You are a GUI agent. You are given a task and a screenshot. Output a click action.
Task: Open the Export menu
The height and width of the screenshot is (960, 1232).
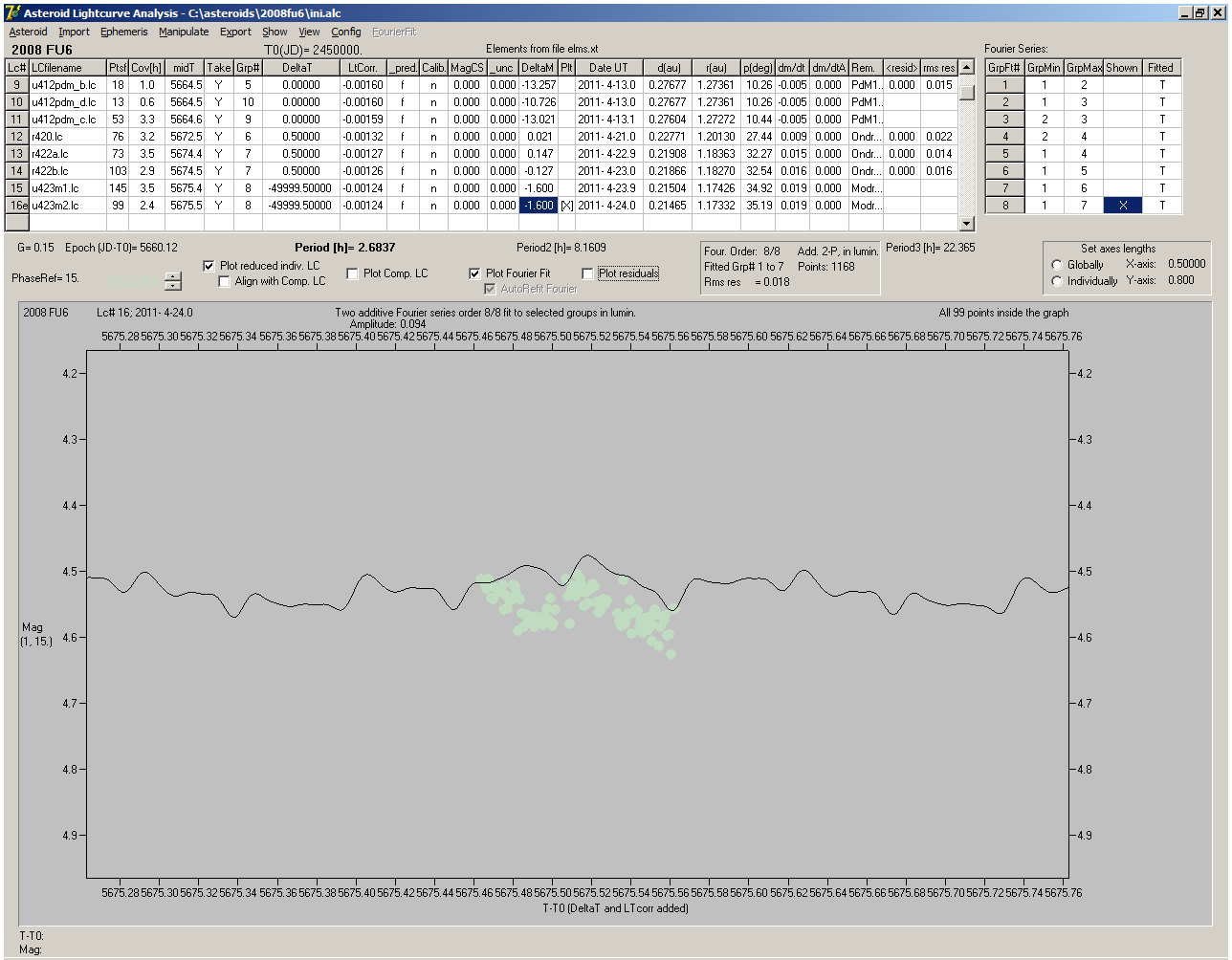coord(235,32)
